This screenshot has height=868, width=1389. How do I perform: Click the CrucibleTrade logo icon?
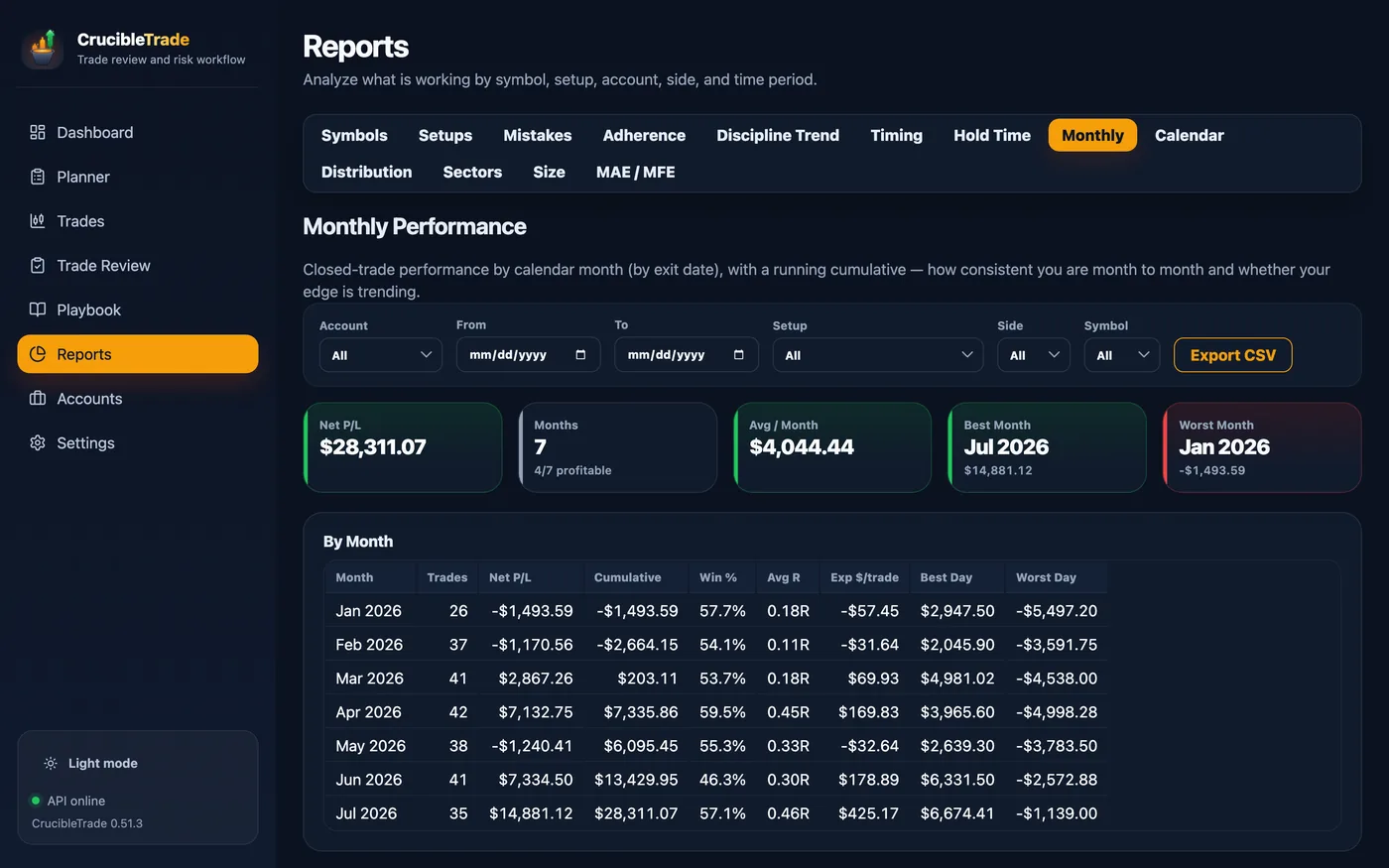click(43, 49)
